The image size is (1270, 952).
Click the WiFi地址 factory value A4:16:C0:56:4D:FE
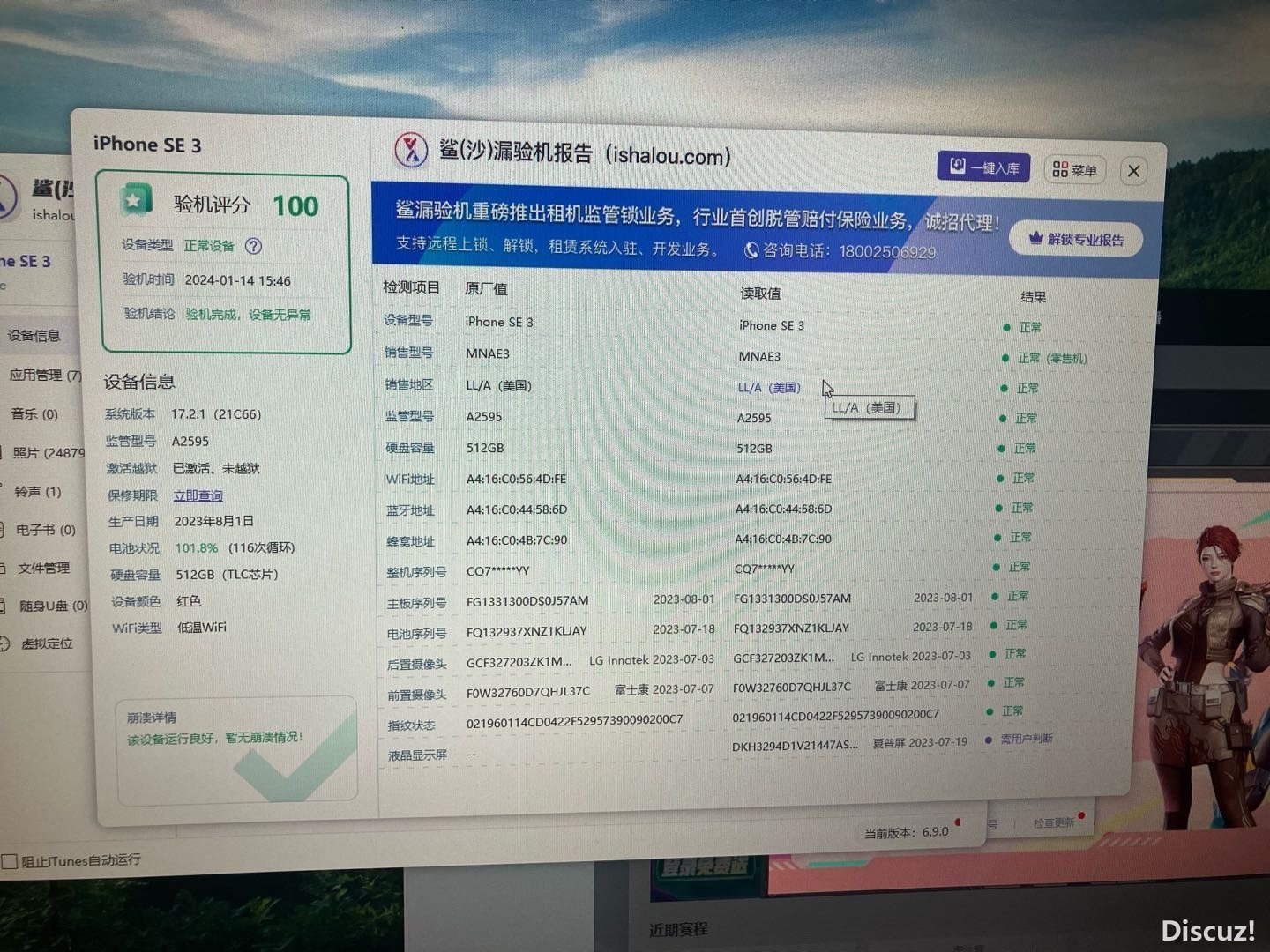coord(517,479)
